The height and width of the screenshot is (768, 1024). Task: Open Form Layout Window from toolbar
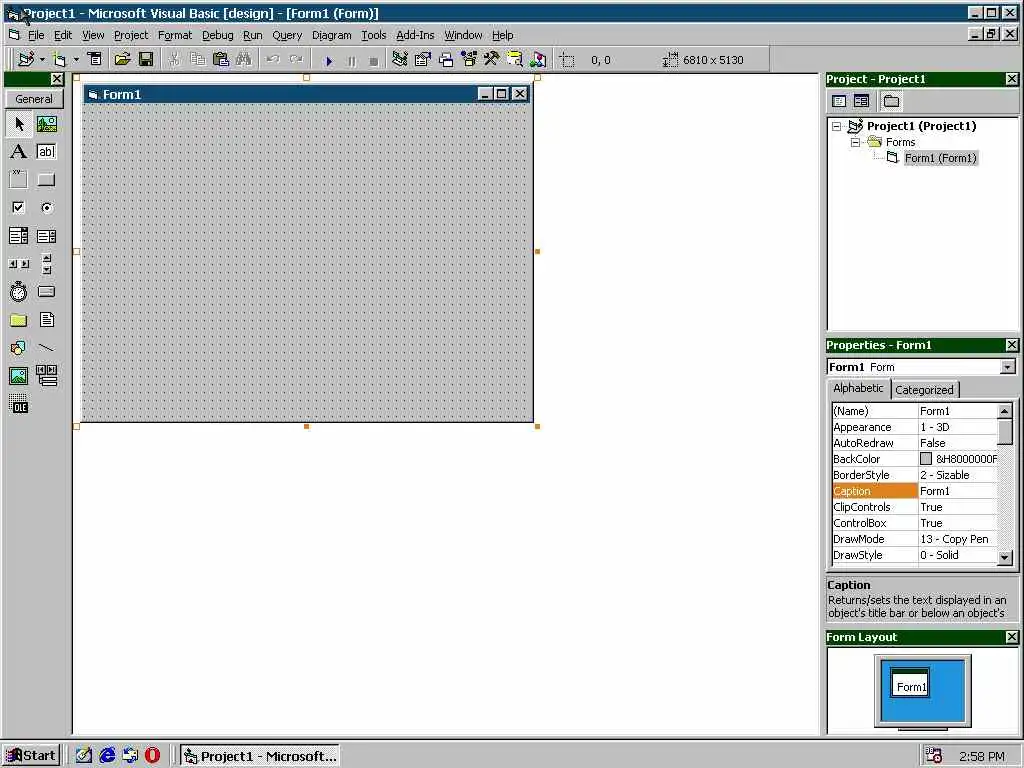click(446, 59)
